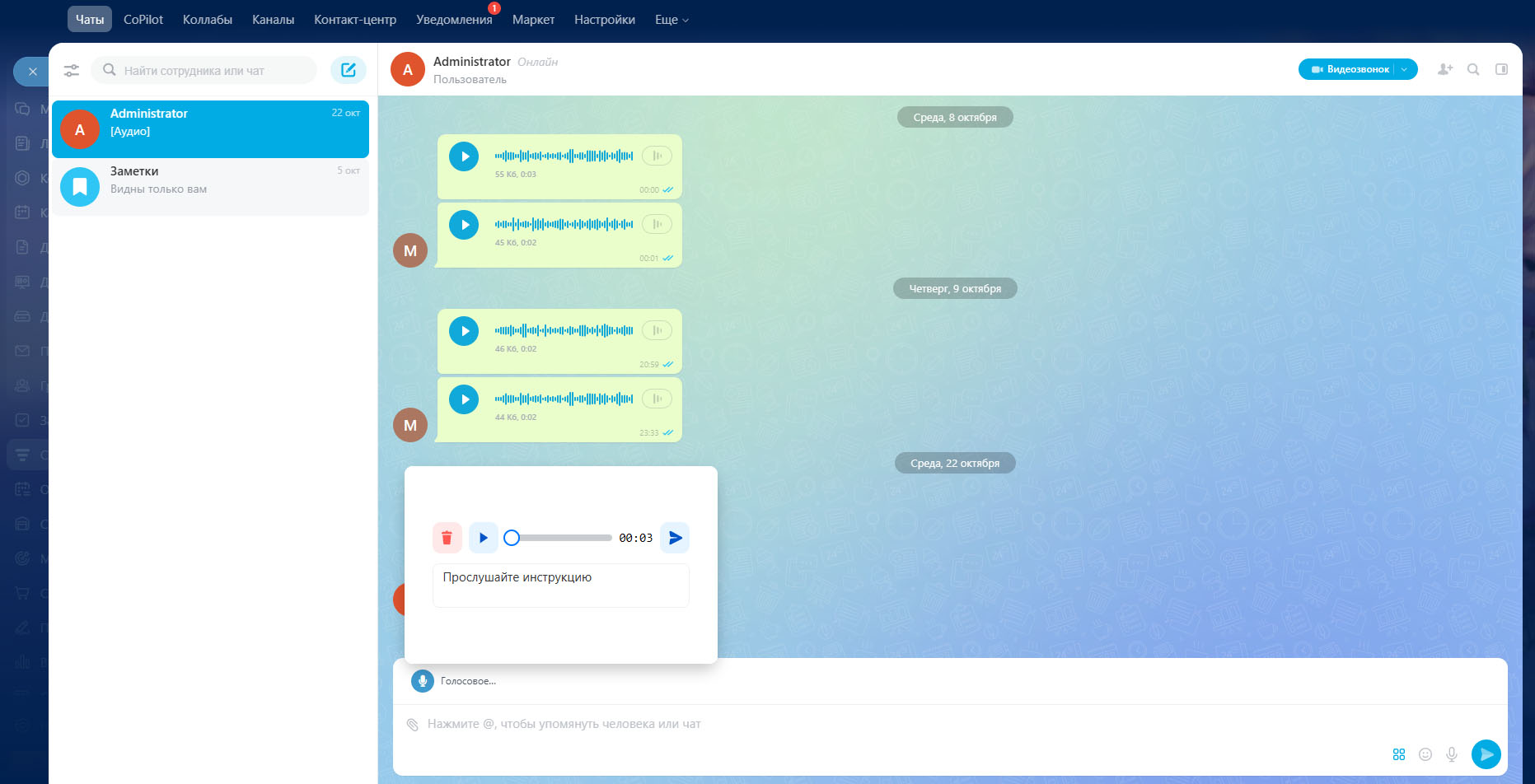Add a participant to the chat
Screen dimensions: 1535x784
click(x=1445, y=69)
